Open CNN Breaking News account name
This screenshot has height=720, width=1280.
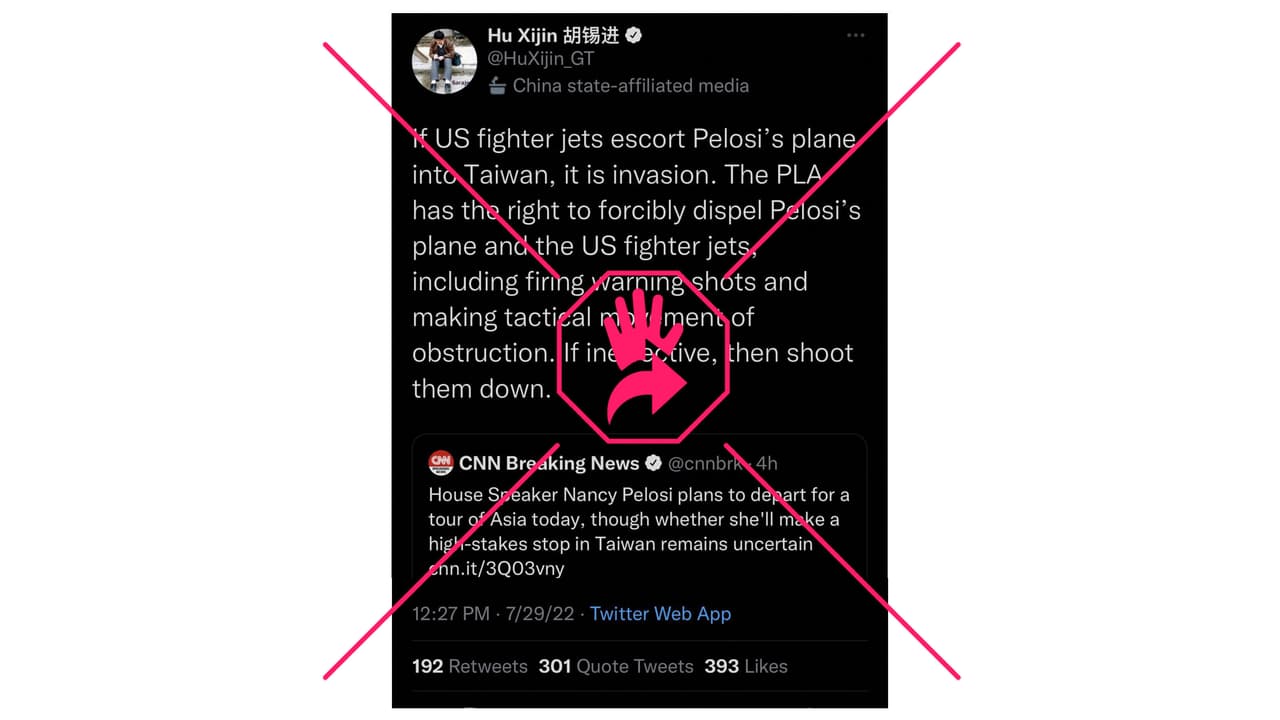(549, 463)
